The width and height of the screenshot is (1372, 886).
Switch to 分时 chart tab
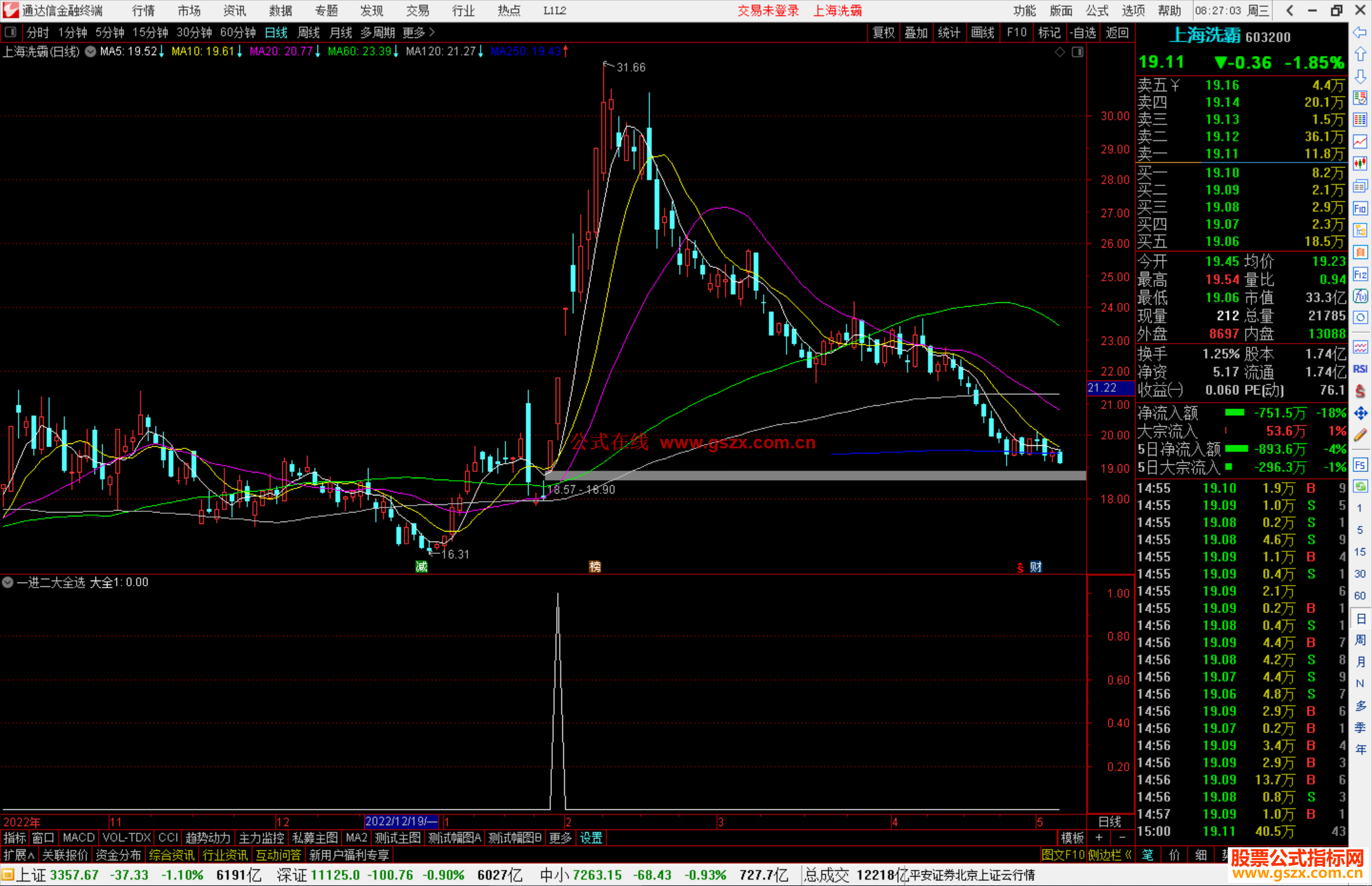[37, 32]
